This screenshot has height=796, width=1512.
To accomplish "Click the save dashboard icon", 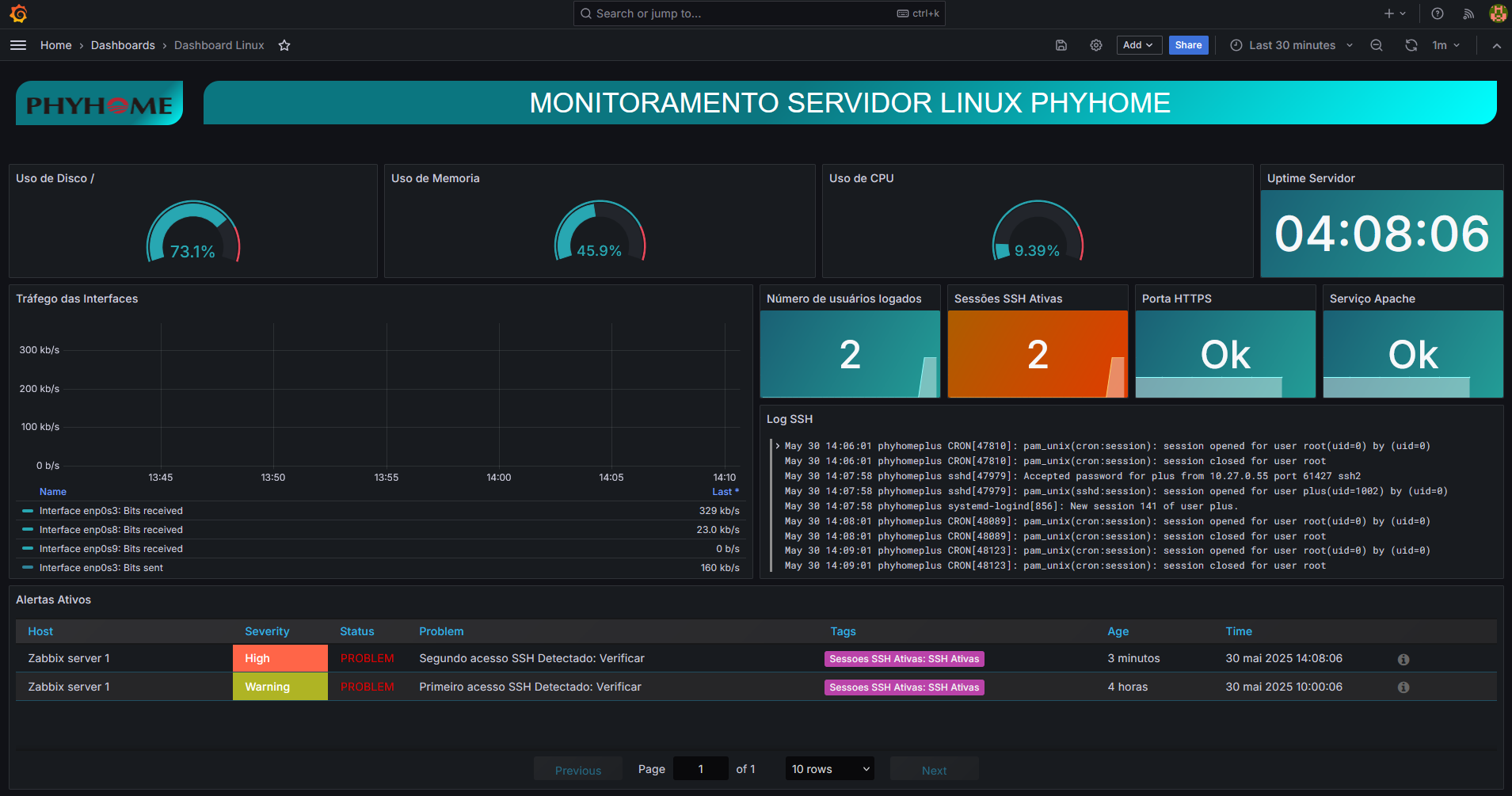I will [1061, 45].
